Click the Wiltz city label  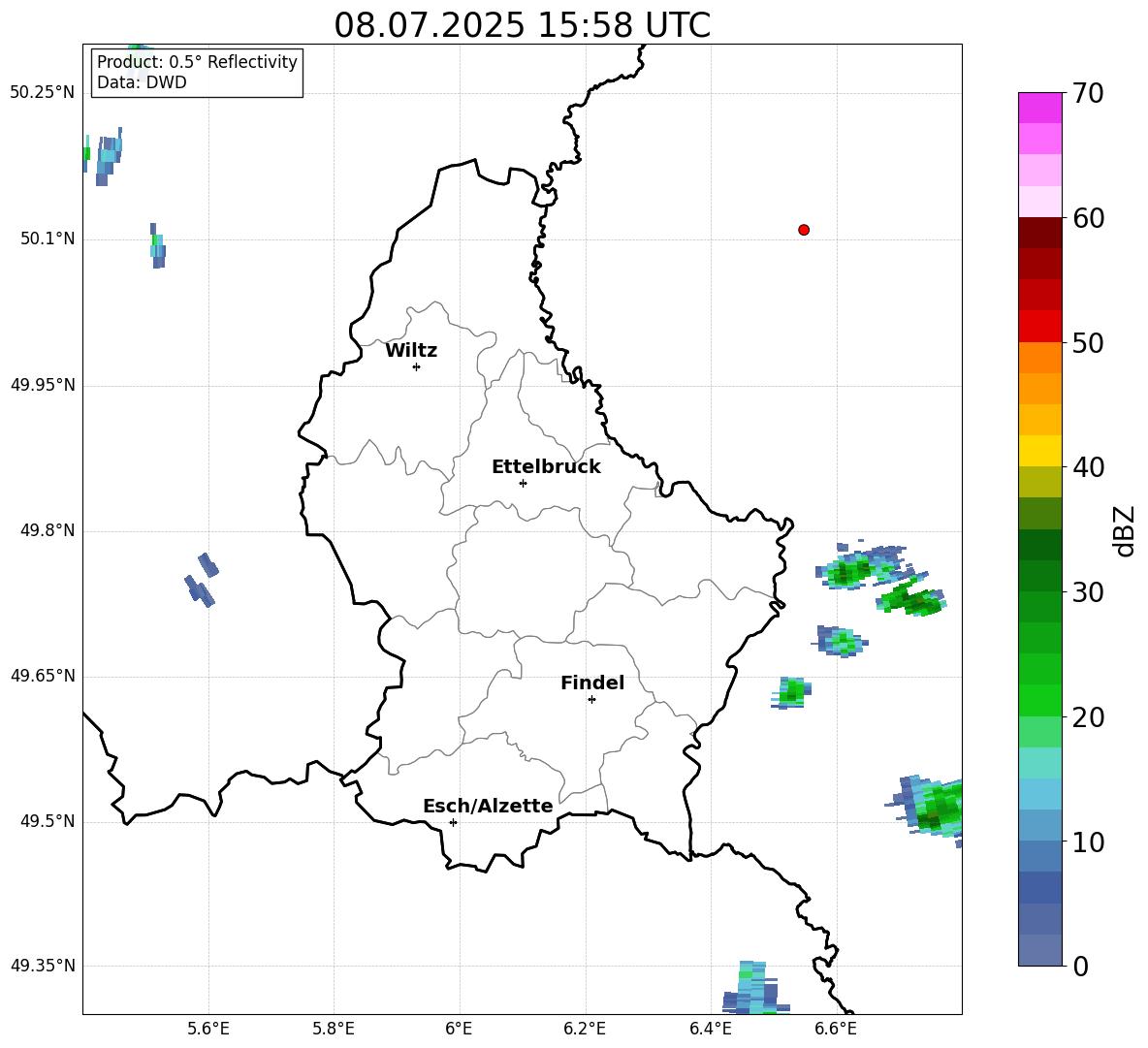pyautogui.click(x=411, y=351)
